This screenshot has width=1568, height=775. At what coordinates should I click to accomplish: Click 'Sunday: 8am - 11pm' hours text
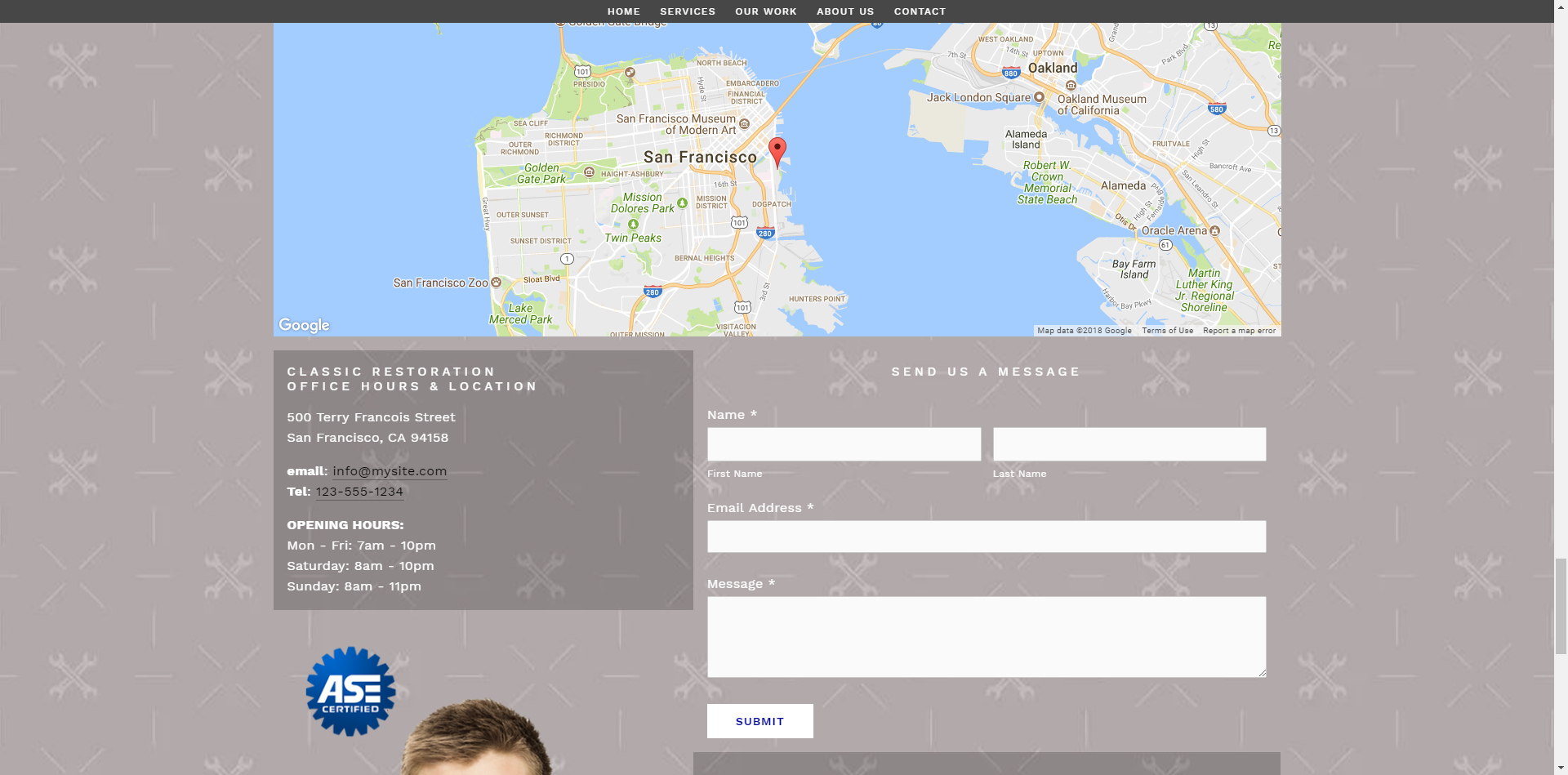coord(354,586)
